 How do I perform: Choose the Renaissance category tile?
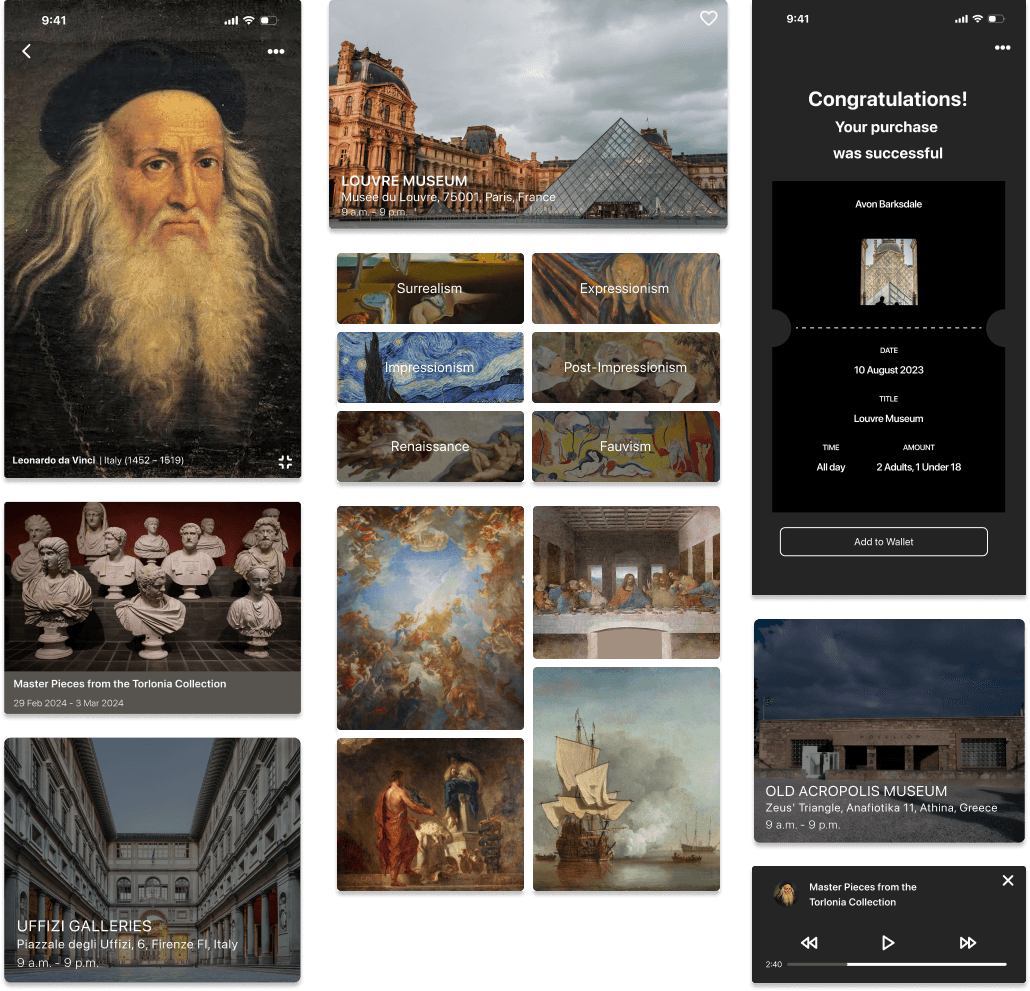430,447
